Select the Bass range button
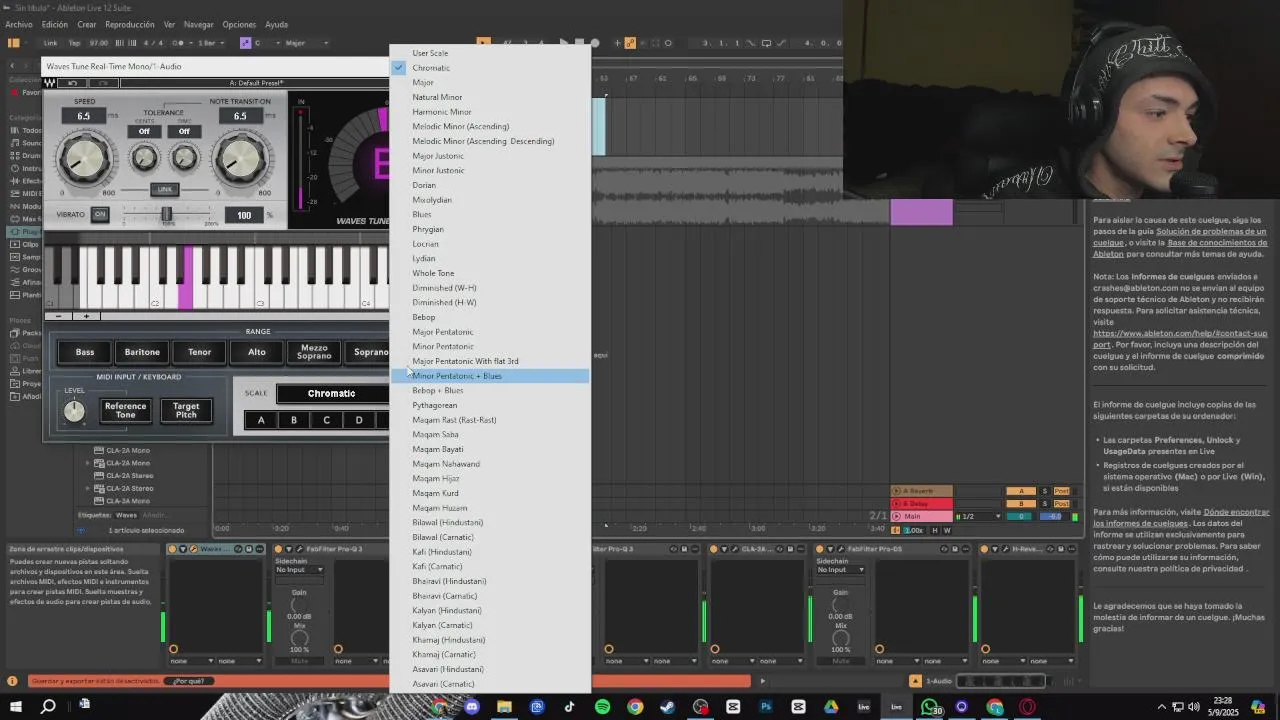The width and height of the screenshot is (1280, 720). 85,352
